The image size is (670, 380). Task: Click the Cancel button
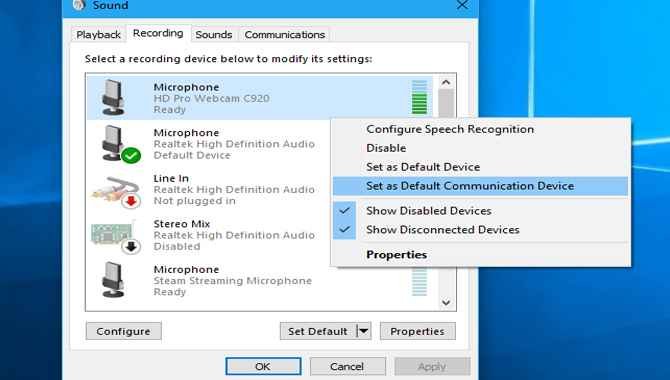[347, 366]
